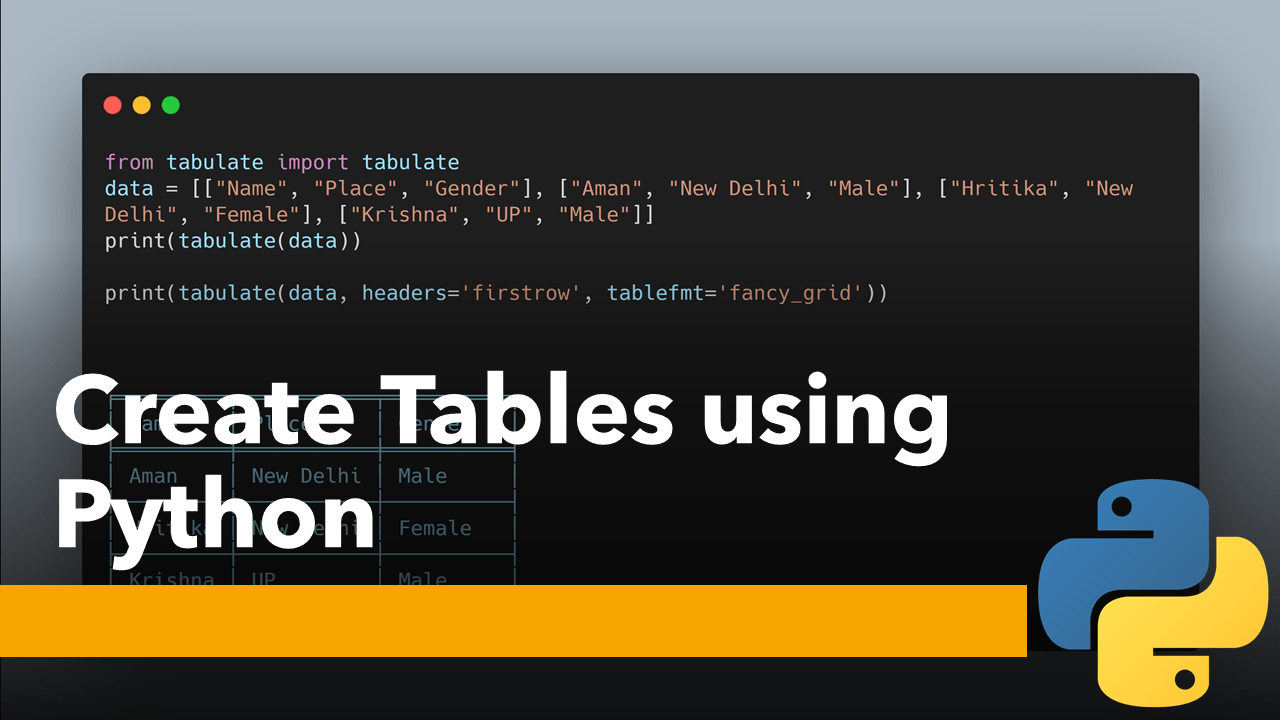Click the 'print(tabulate(data))' code line
This screenshot has height=720, width=1280.
point(233,240)
